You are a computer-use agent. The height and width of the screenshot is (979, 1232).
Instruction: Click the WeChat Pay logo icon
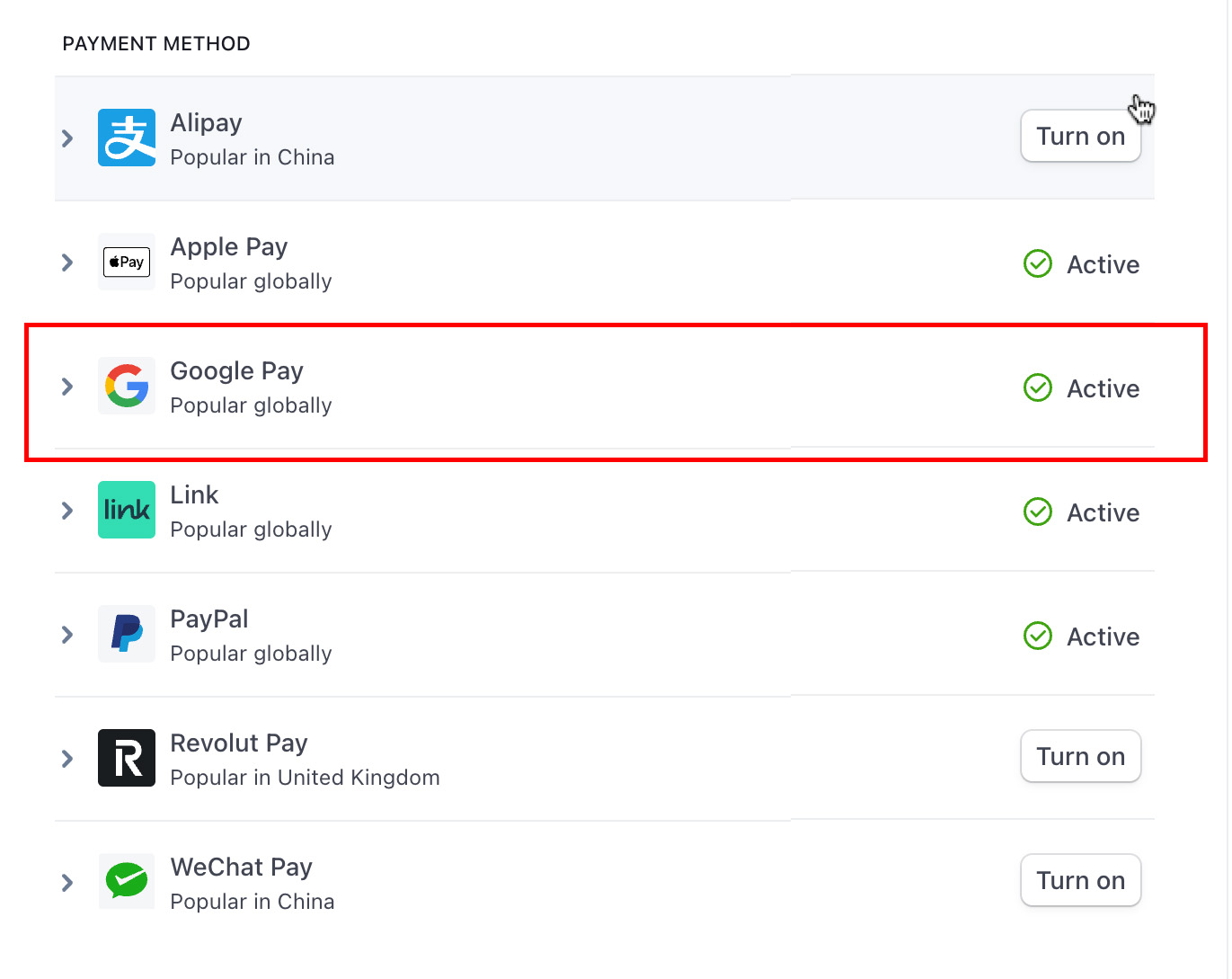click(127, 882)
